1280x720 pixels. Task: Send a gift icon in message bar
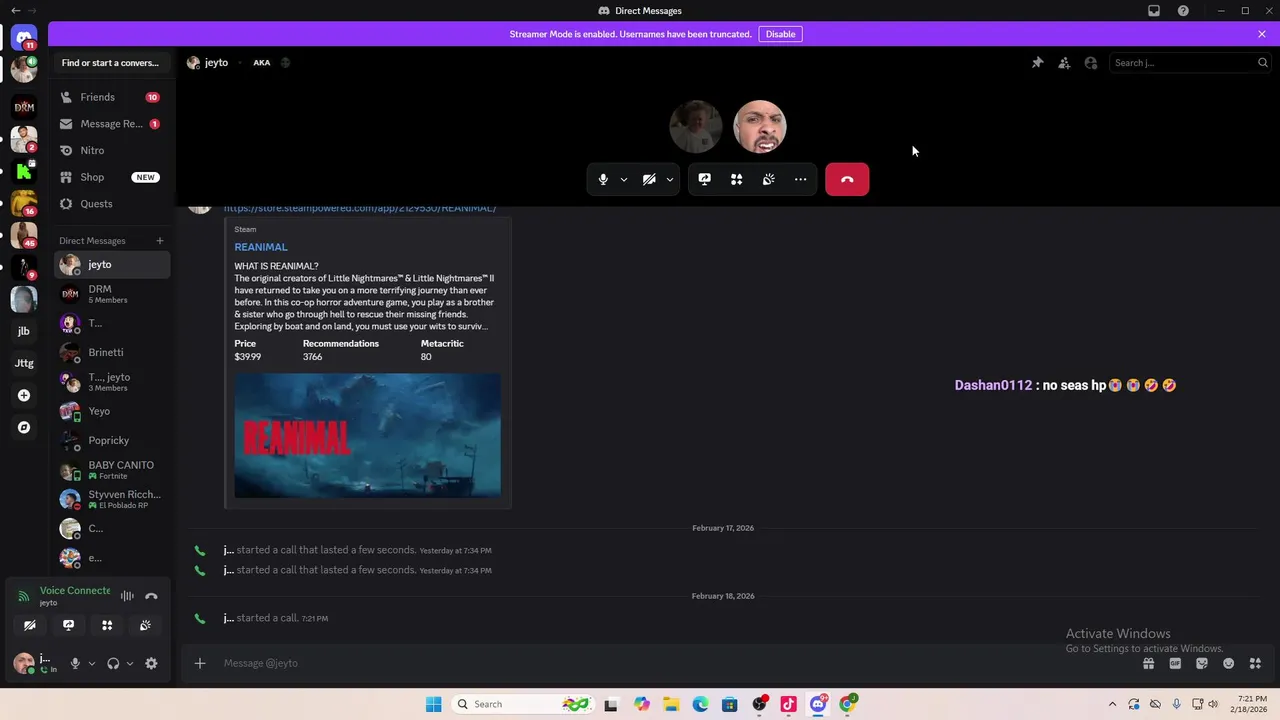tap(1148, 663)
